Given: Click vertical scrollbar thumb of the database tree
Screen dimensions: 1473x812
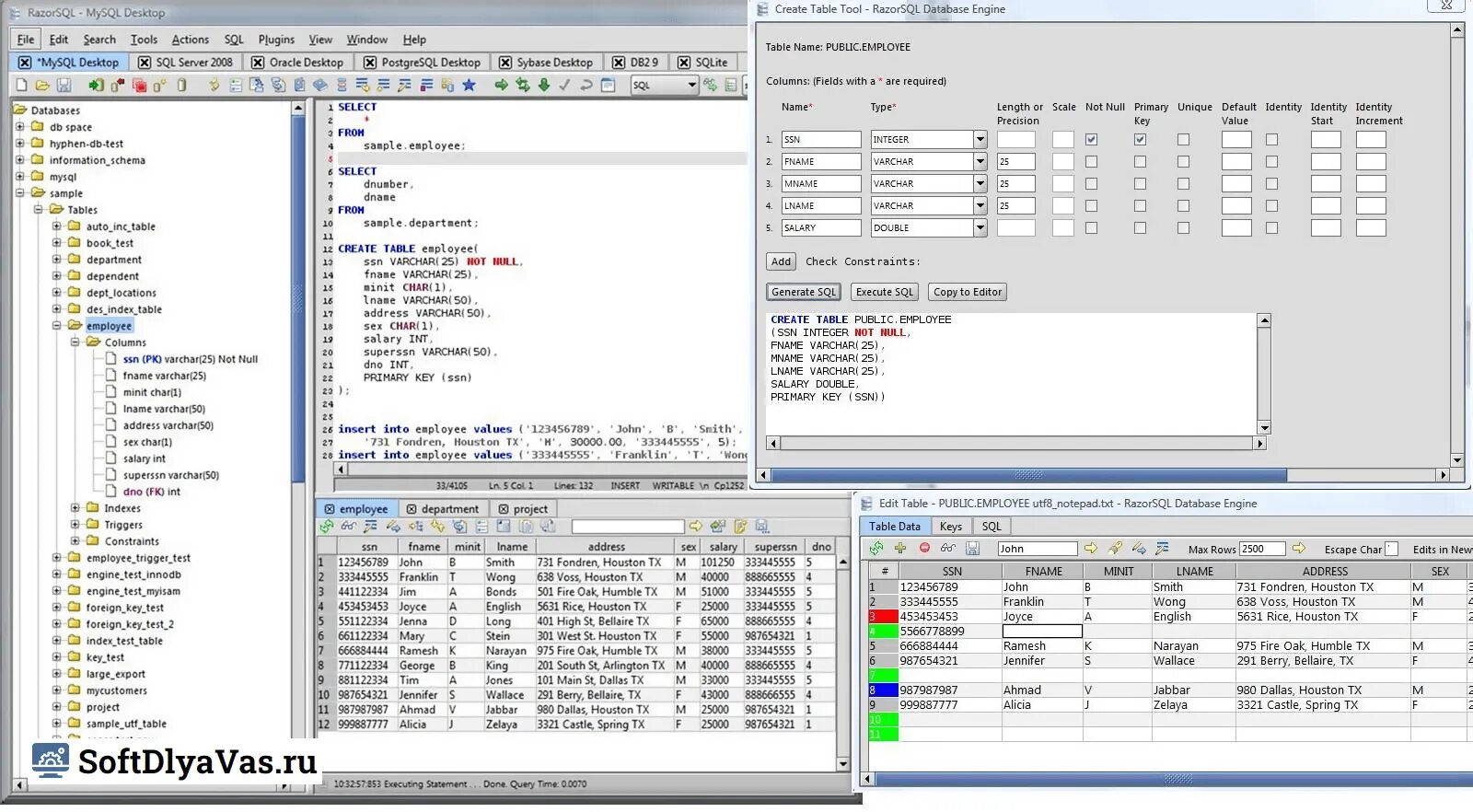Looking at the screenshot, I should pyautogui.click(x=298, y=299).
